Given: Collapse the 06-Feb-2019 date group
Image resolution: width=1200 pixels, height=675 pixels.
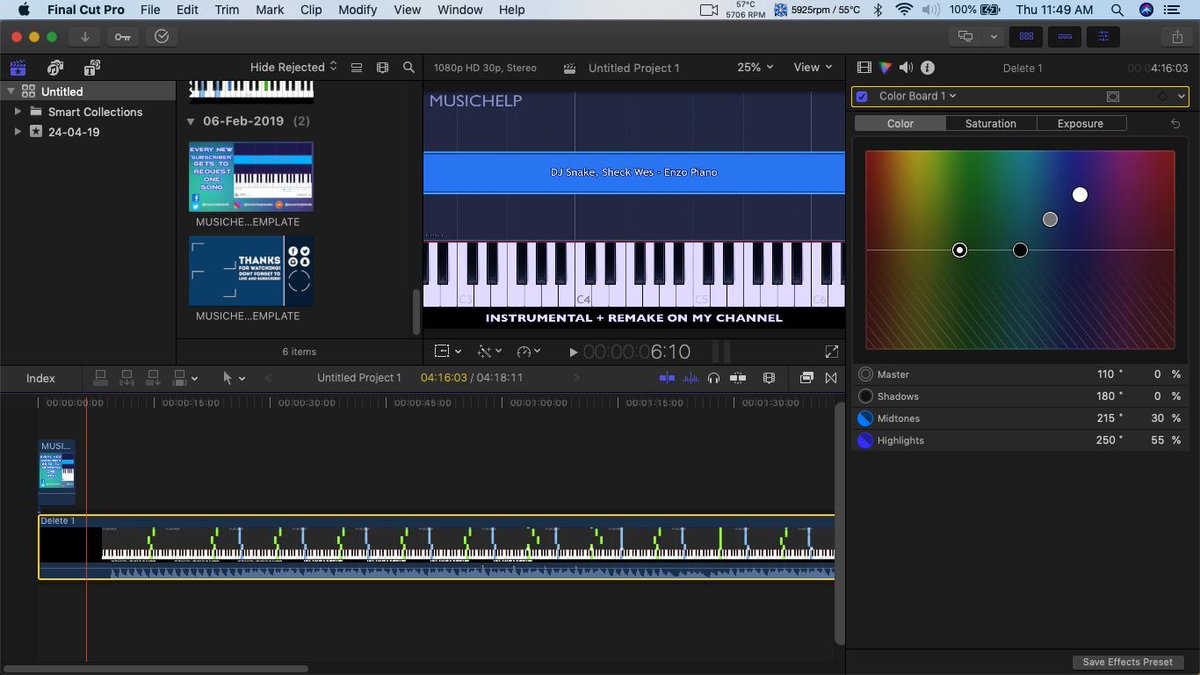Looking at the screenshot, I should tap(191, 121).
